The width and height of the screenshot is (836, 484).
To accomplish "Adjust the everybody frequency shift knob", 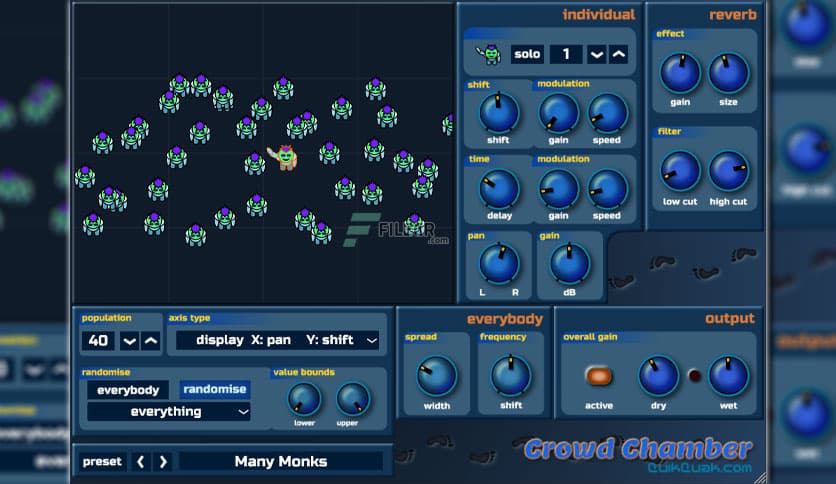I will pos(511,376).
